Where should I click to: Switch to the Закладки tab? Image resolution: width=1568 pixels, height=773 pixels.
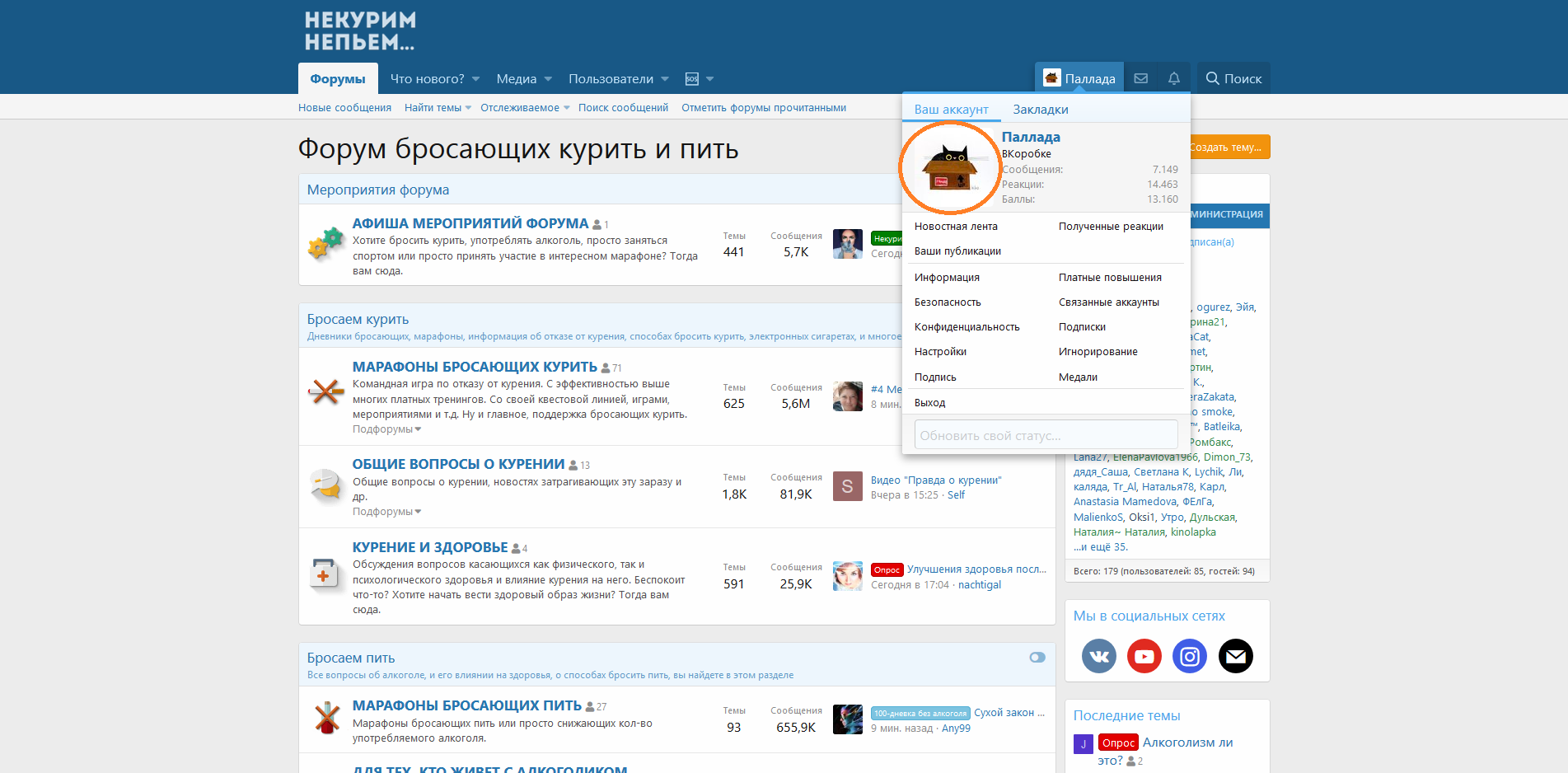pos(1040,110)
